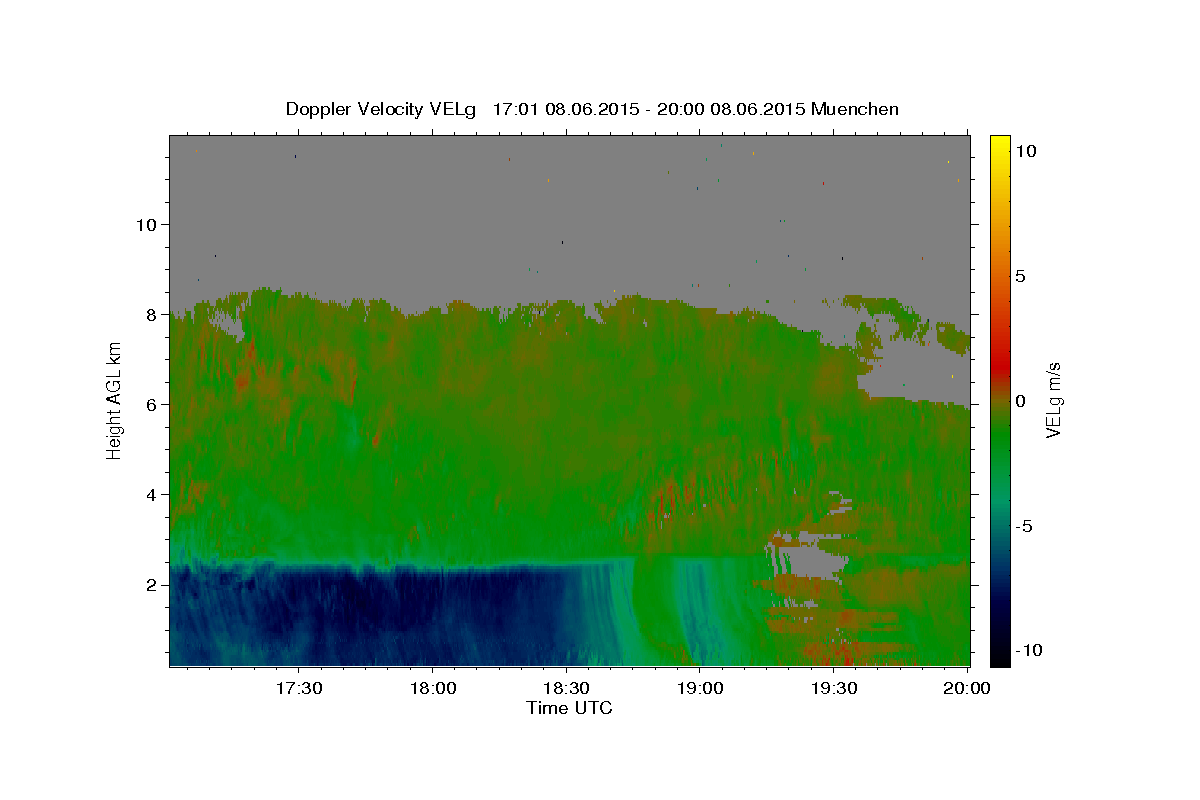This screenshot has height=800, width=1200.
Task: Click the yellow top of the colorbar
Action: click(1000, 145)
